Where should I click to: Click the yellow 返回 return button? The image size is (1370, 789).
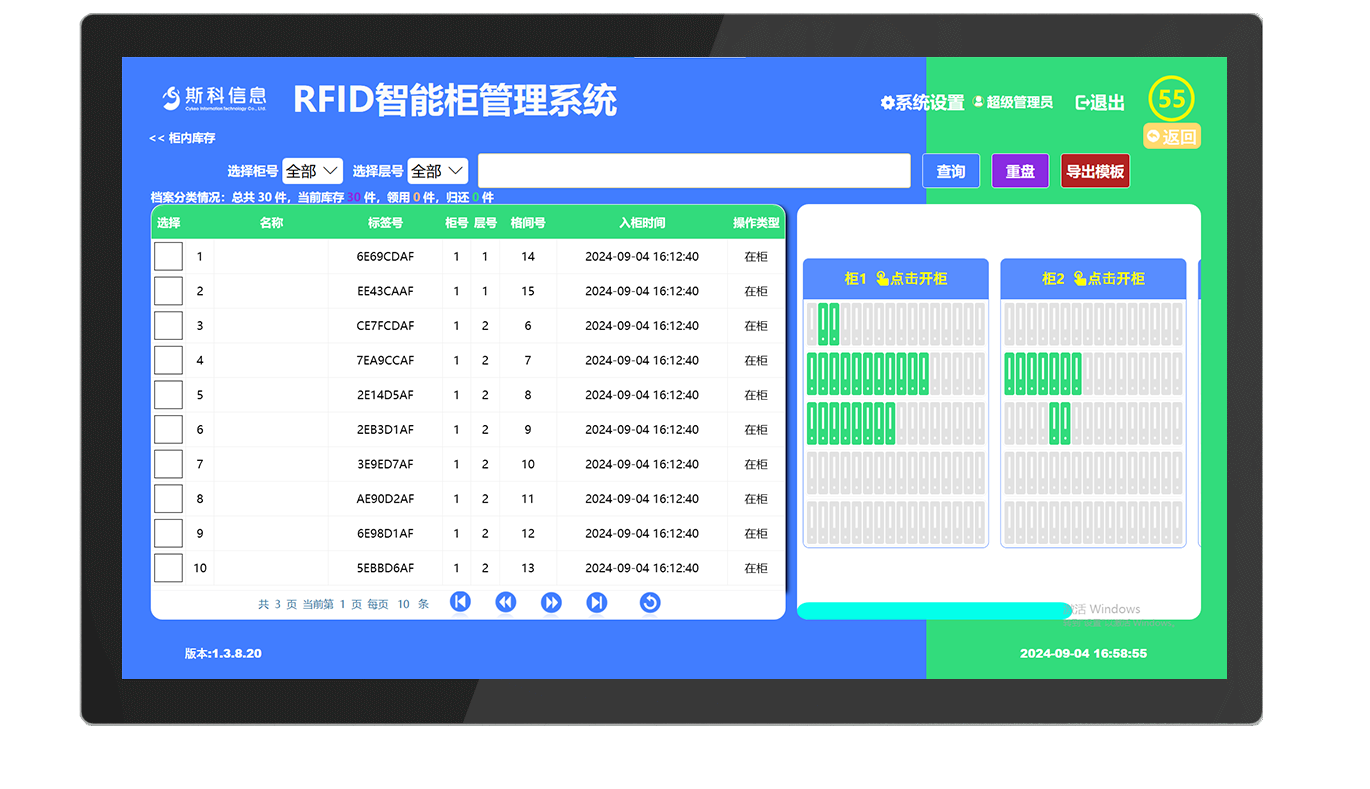(1171, 136)
